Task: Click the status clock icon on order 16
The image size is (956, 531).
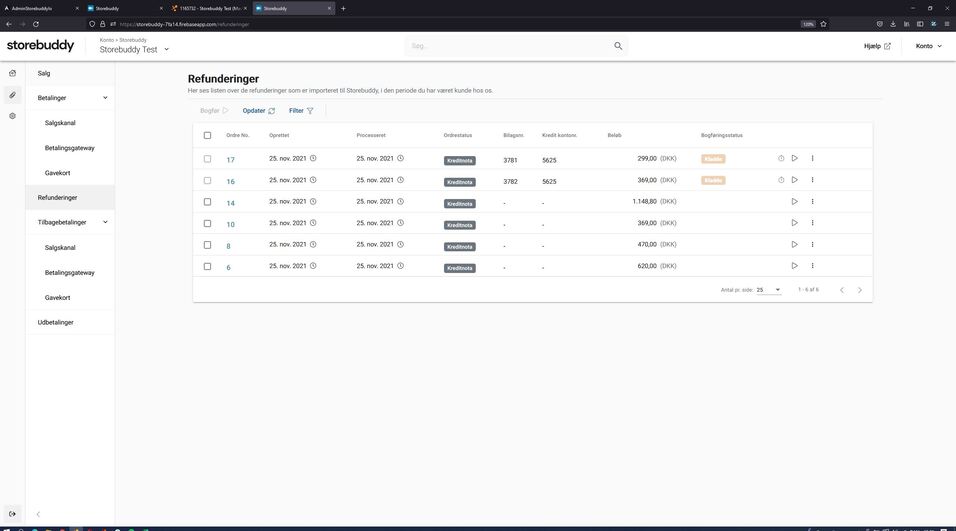Action: pos(781,180)
